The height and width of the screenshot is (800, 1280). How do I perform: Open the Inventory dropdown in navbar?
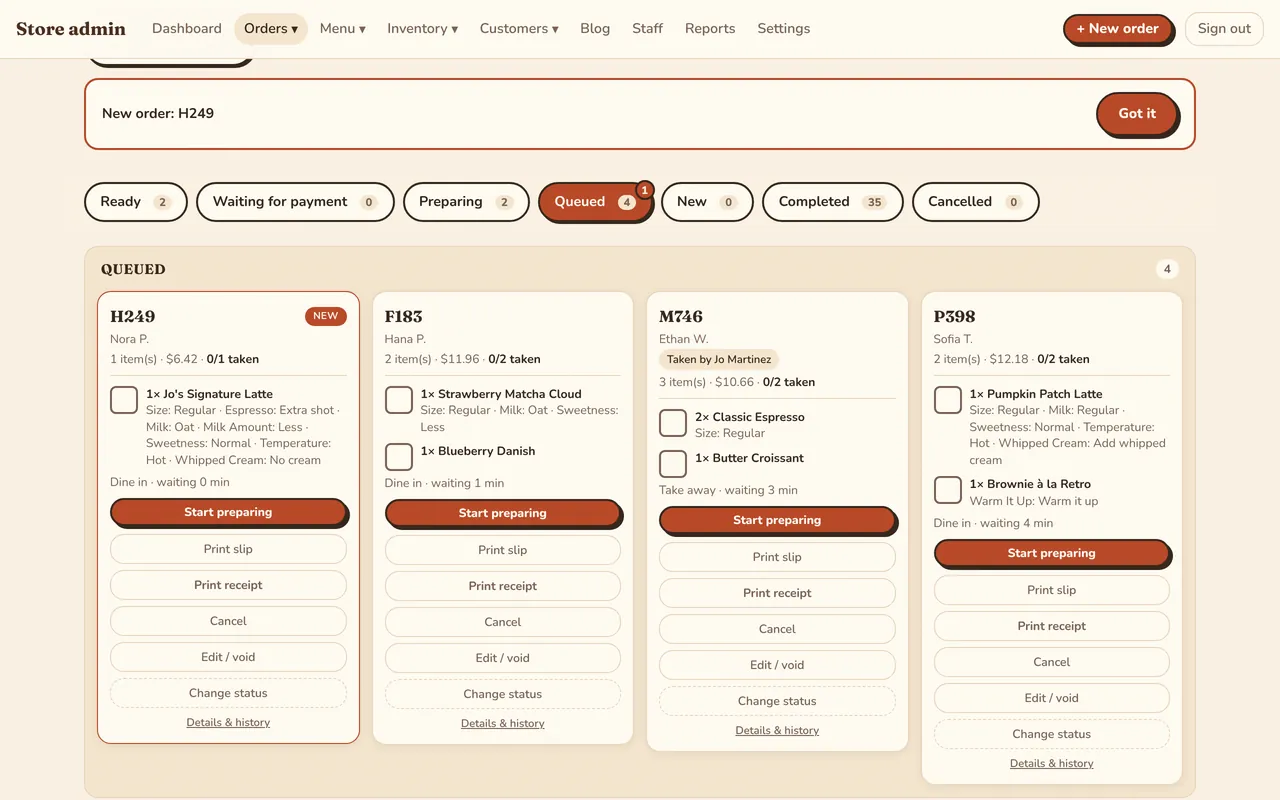coord(422,29)
